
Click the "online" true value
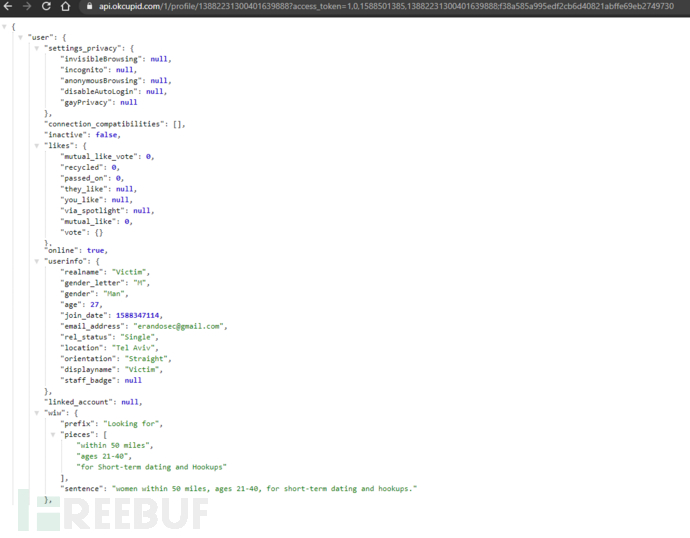(x=95, y=250)
